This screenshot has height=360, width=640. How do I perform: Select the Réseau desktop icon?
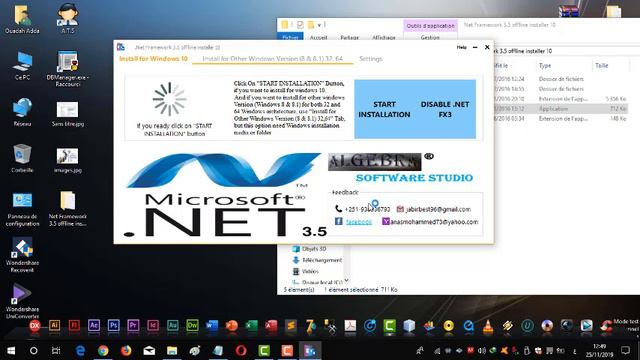[x=22, y=112]
